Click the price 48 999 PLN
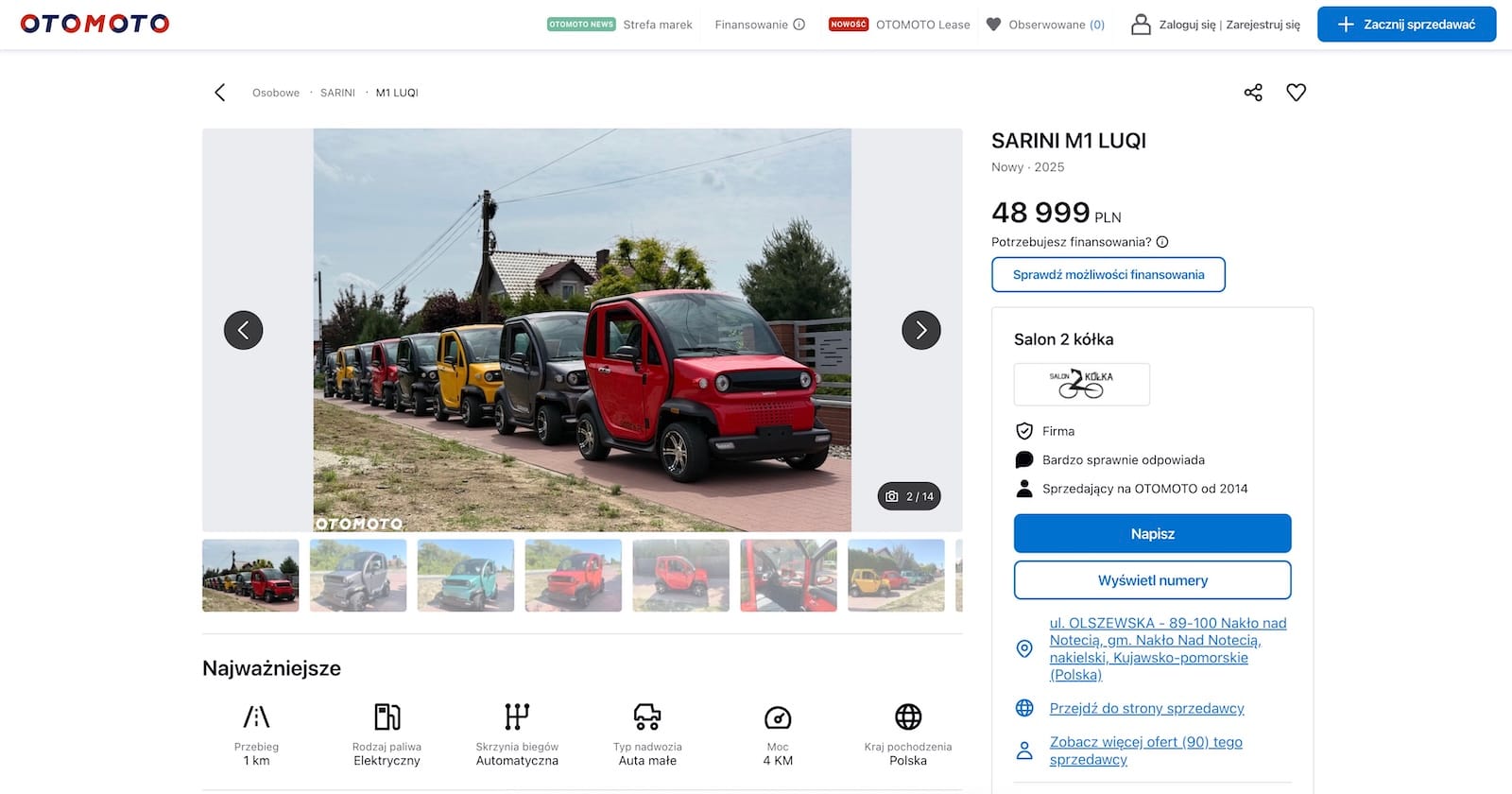Image resolution: width=1512 pixels, height=794 pixels. (x=1057, y=213)
